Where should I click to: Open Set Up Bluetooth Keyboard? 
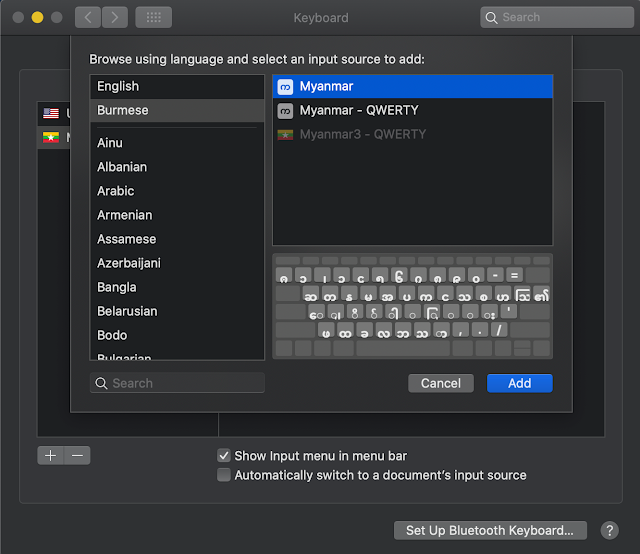point(489,530)
